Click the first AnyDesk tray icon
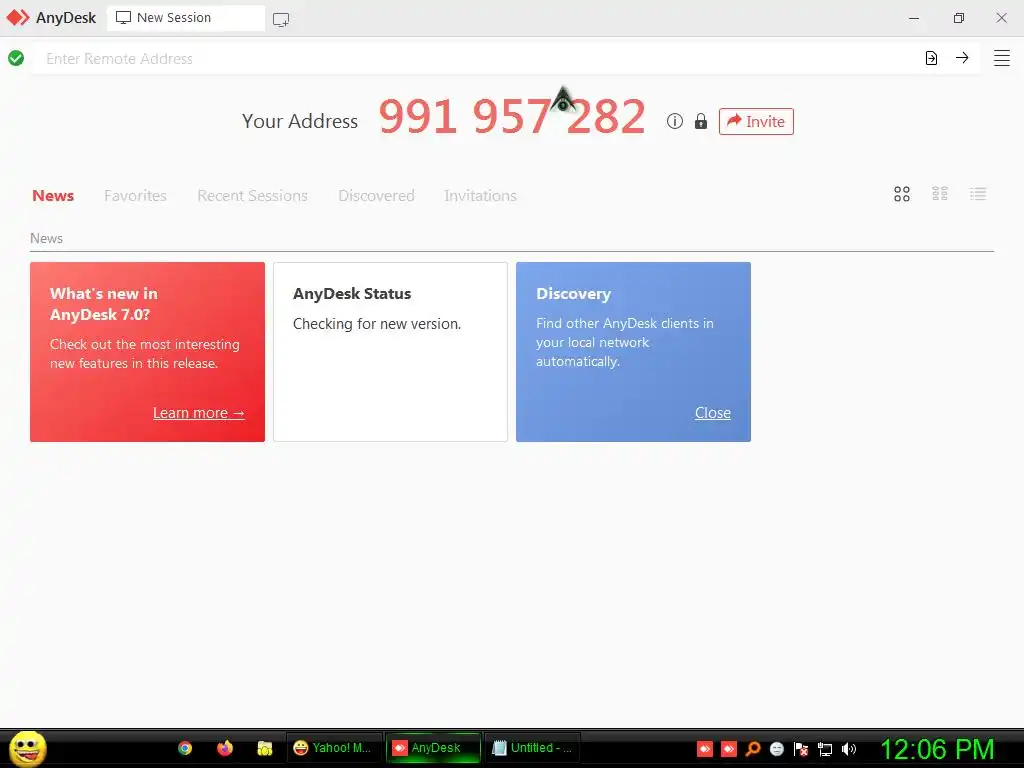The image size is (1024, 768). point(705,749)
